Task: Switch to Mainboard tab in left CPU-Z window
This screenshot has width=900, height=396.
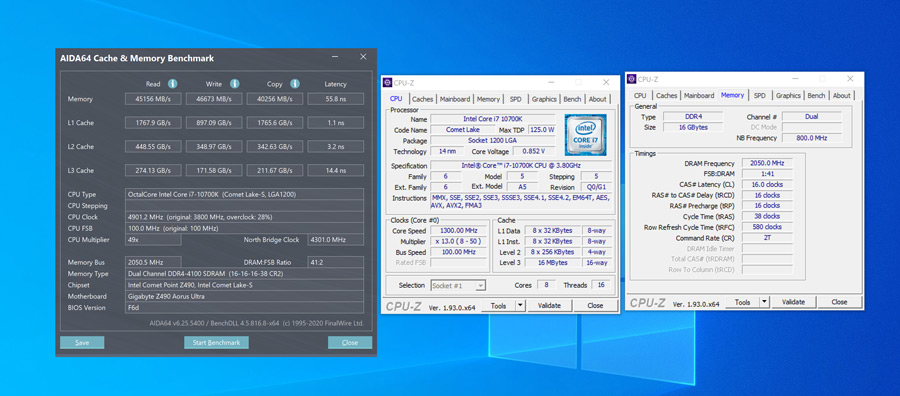Action: (x=455, y=99)
